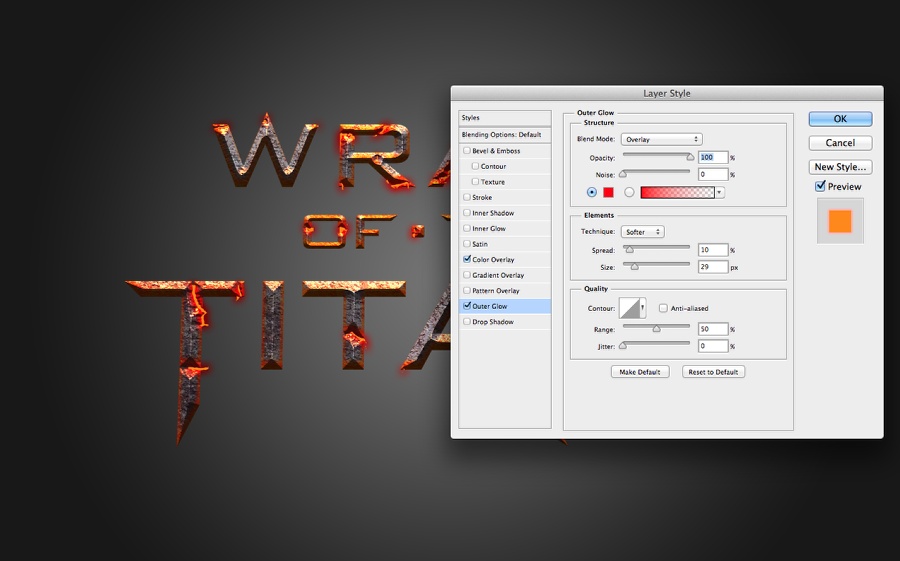Viewport: 900px width, 561px height.
Task: Open the Contour picker thumbnail
Action: pyautogui.click(x=632, y=308)
